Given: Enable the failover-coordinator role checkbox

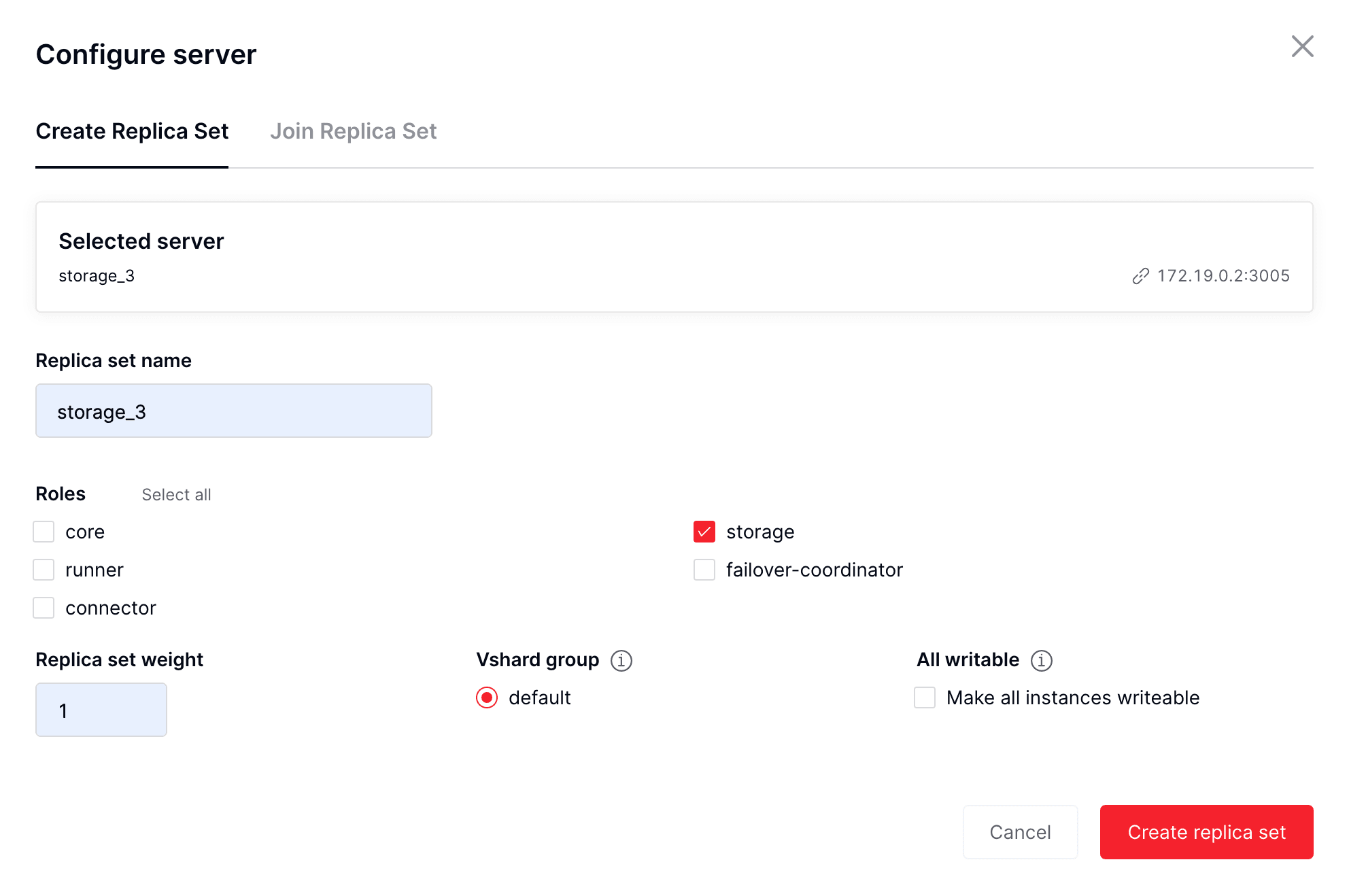Looking at the screenshot, I should click(704, 570).
